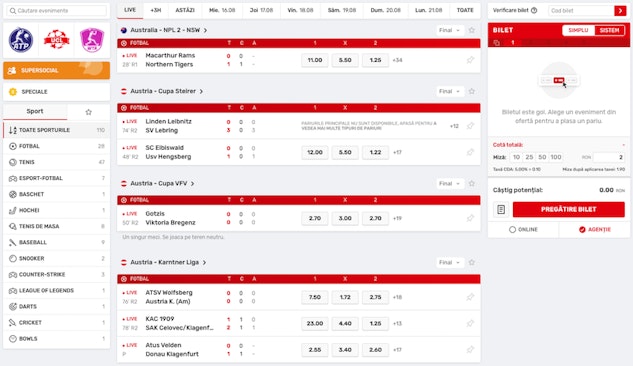Expand Austria - Cupa VFV league
Screen dimensions: 633x366
pos(158,184)
